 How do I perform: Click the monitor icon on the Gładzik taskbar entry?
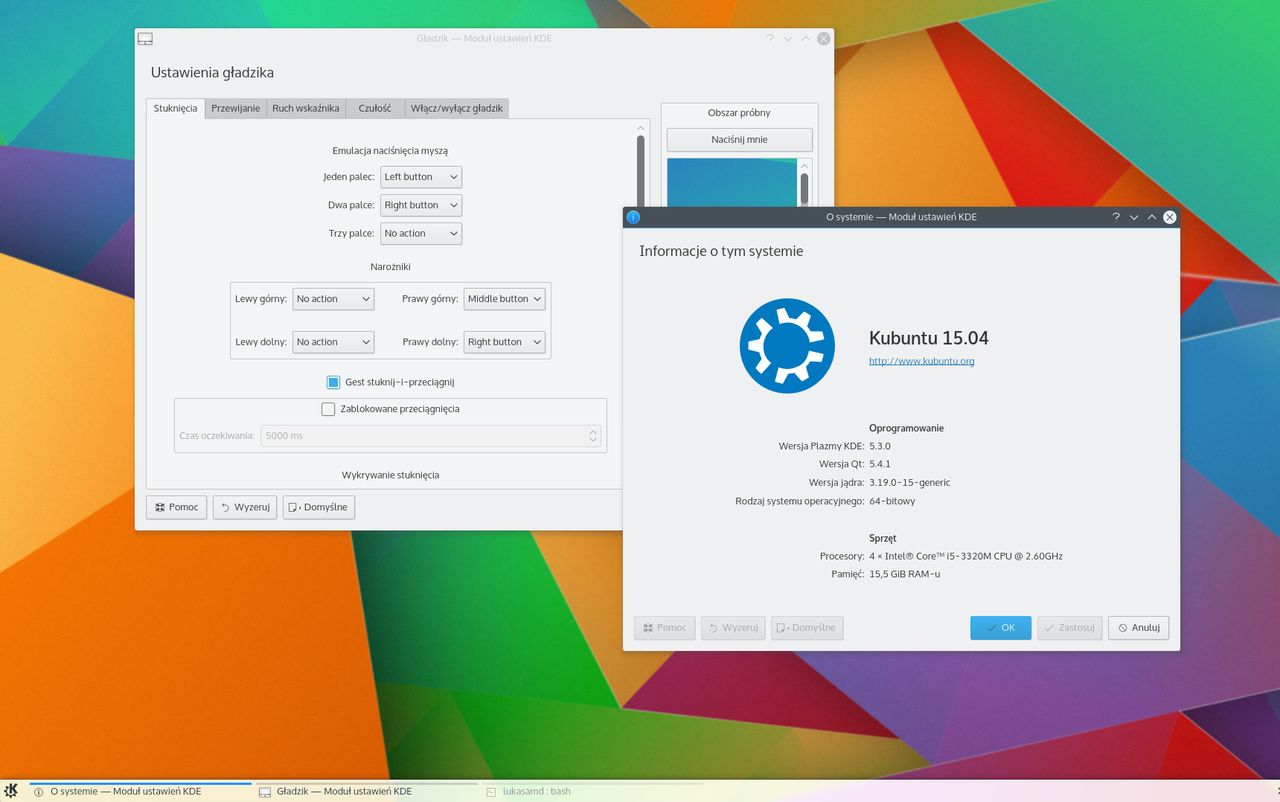coord(263,791)
